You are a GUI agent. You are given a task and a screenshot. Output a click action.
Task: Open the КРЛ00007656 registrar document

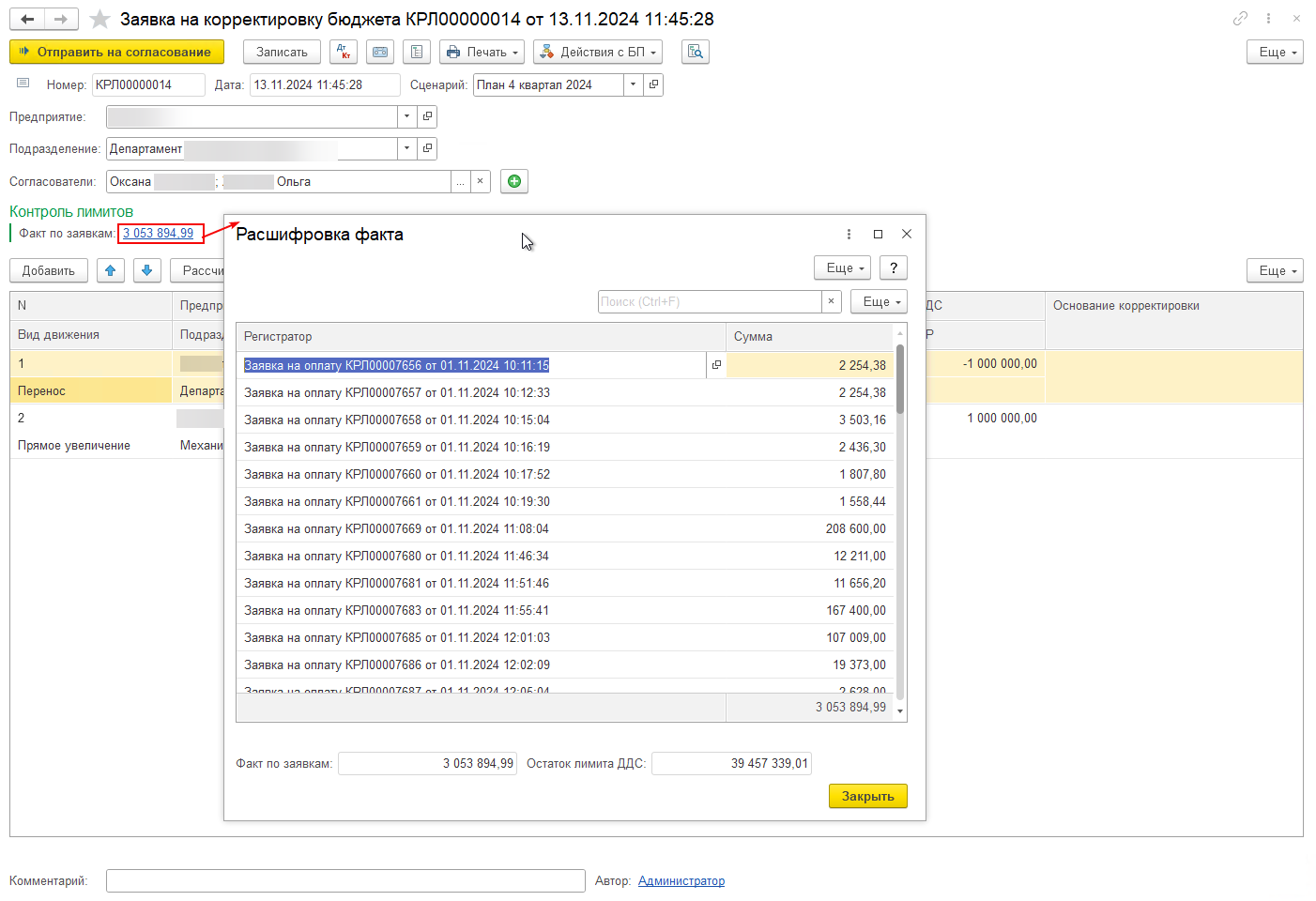pos(716,365)
